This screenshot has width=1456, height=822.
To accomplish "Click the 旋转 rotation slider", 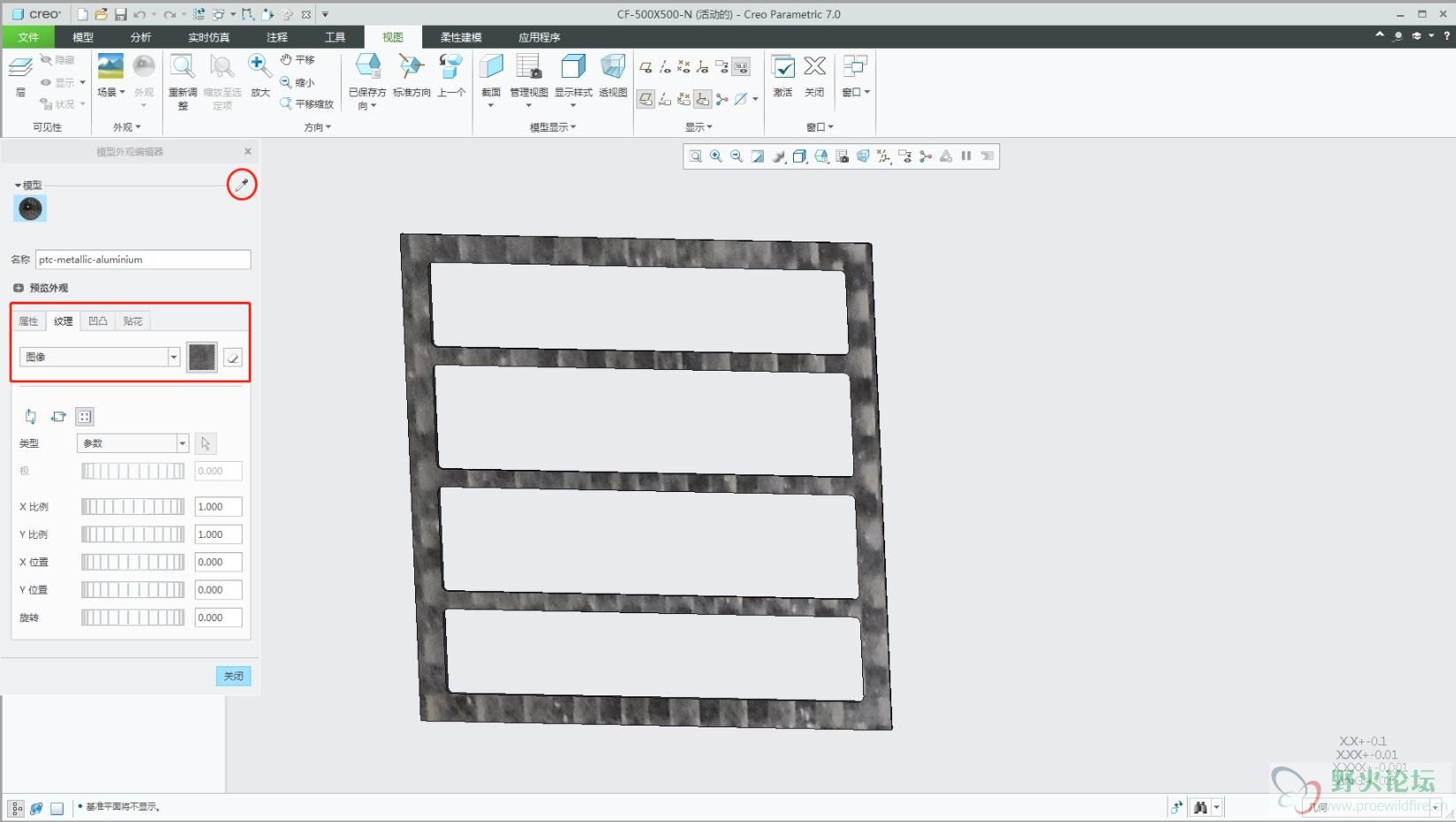I will 133,618.
